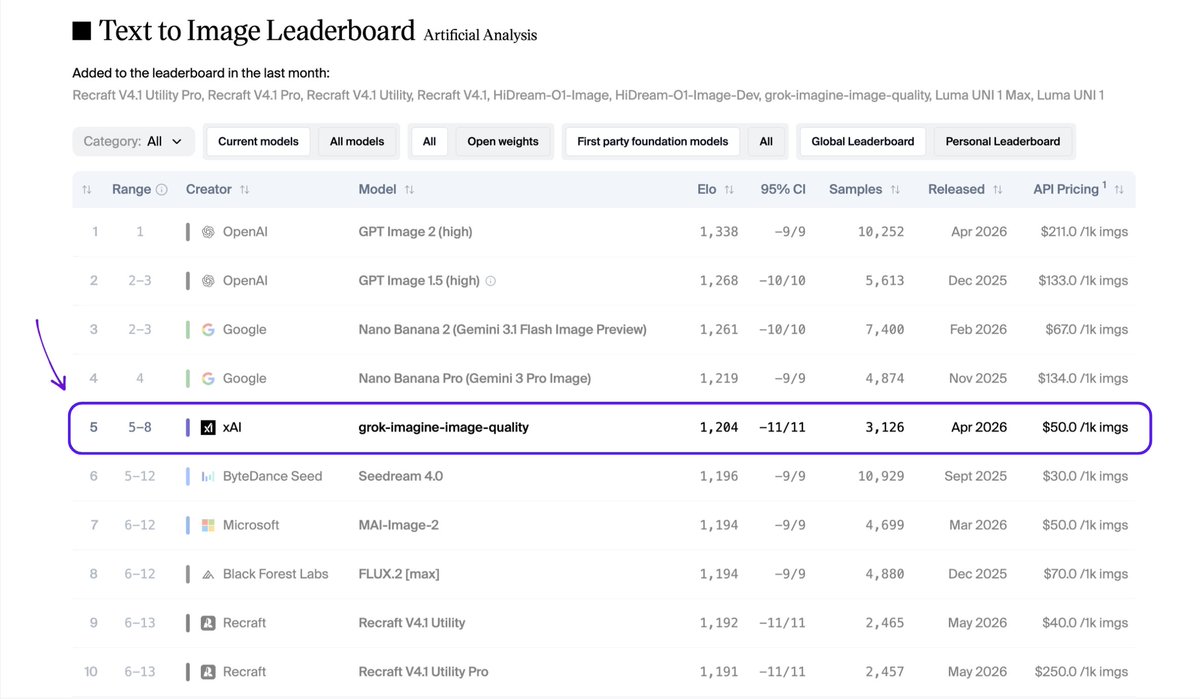This screenshot has height=699, width=1200.
Task: Click the Recraft V4.1 Utility name
Action: coord(412,623)
